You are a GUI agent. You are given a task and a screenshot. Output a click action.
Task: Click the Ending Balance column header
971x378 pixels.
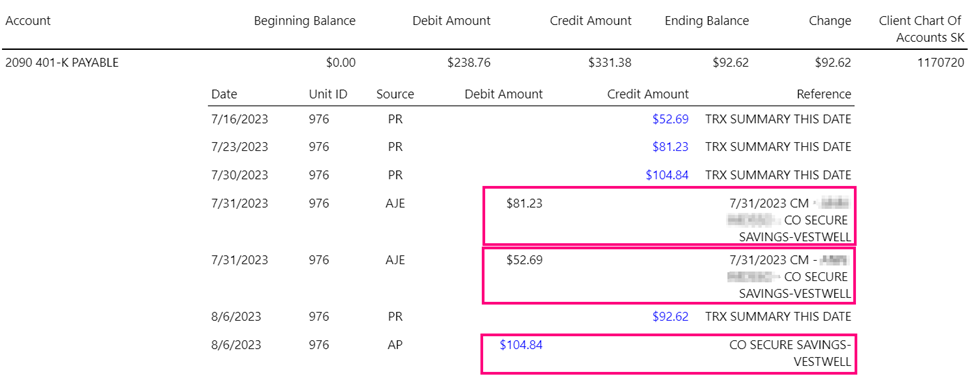pyautogui.click(x=707, y=20)
